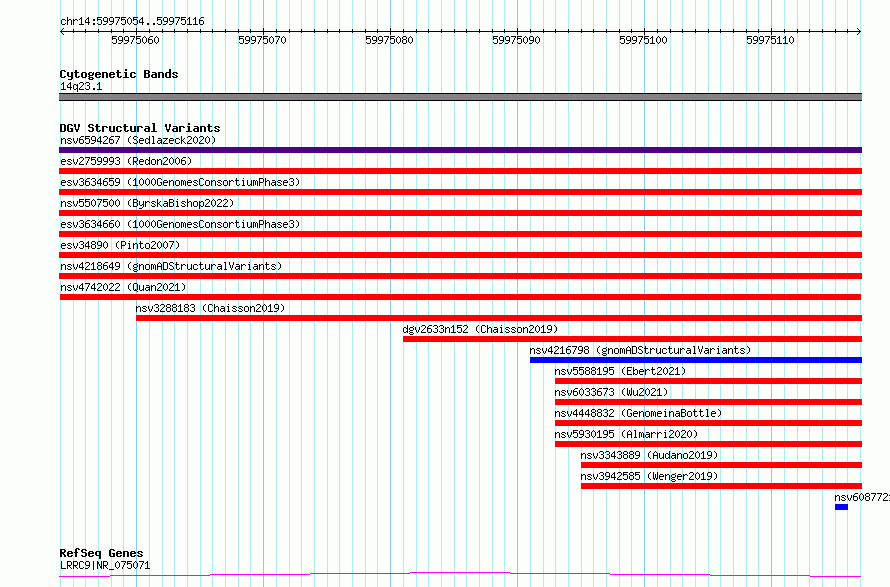Select the red nsv4448832 variant bar
Viewport: 890px width, 587px height.
708,423
